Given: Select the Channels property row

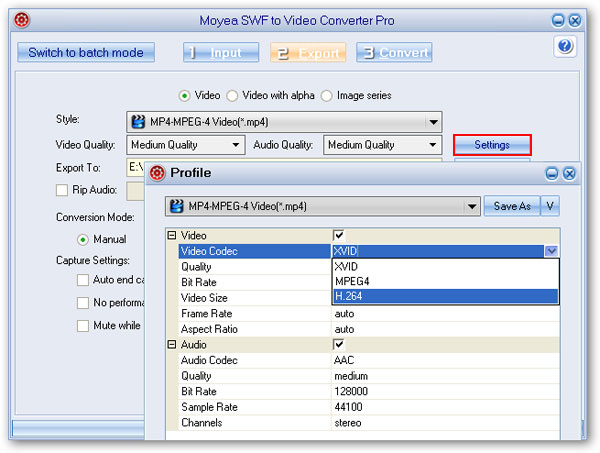Looking at the screenshot, I should pyautogui.click(x=254, y=423).
